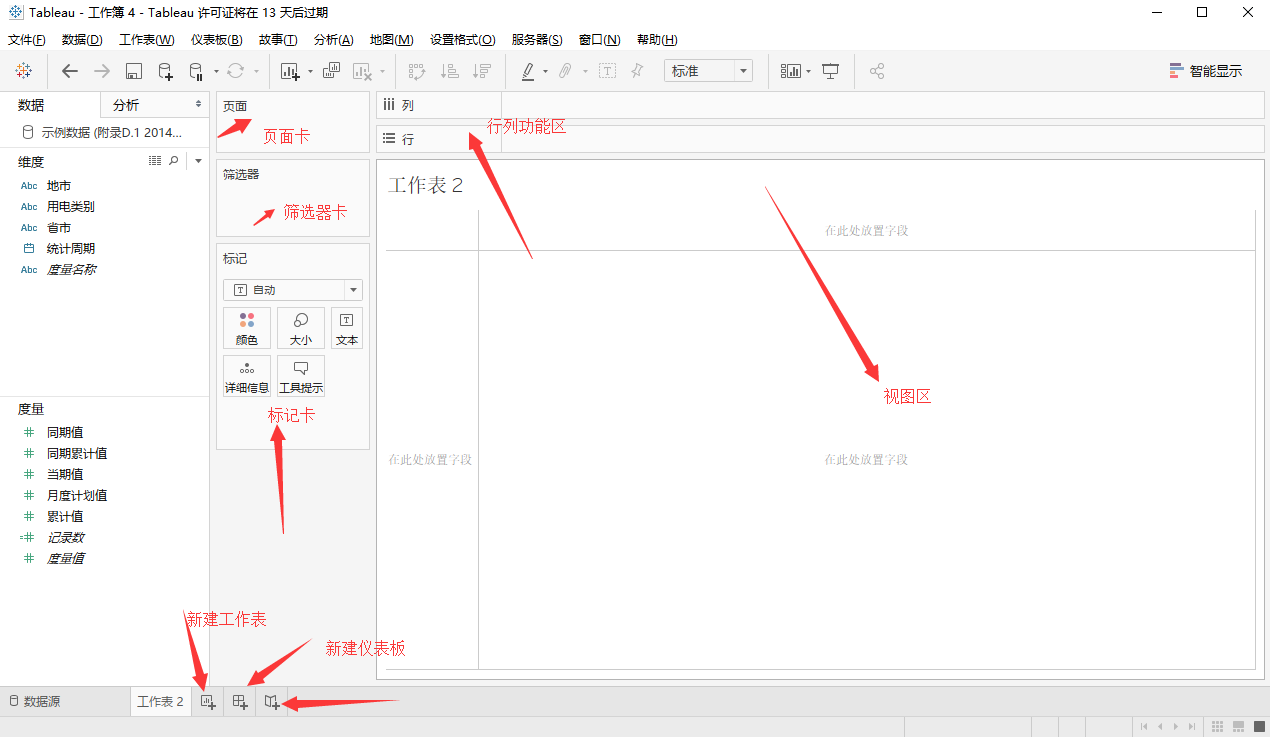Open 帮助(H) menu
The height and width of the screenshot is (737, 1270).
(x=657, y=40)
